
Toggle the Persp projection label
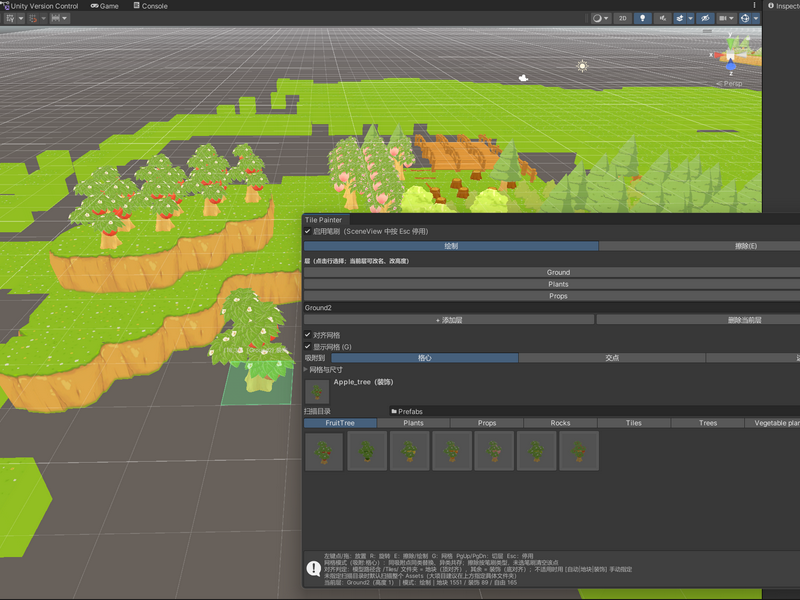730,84
